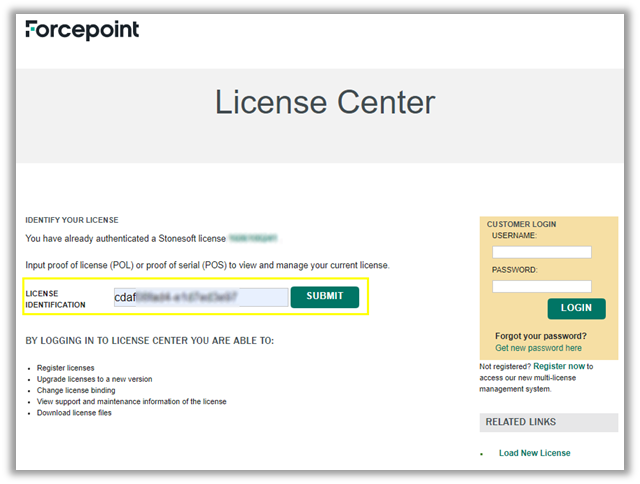640x484 pixels.
Task: Click the License Identification input field
Action: [201, 297]
